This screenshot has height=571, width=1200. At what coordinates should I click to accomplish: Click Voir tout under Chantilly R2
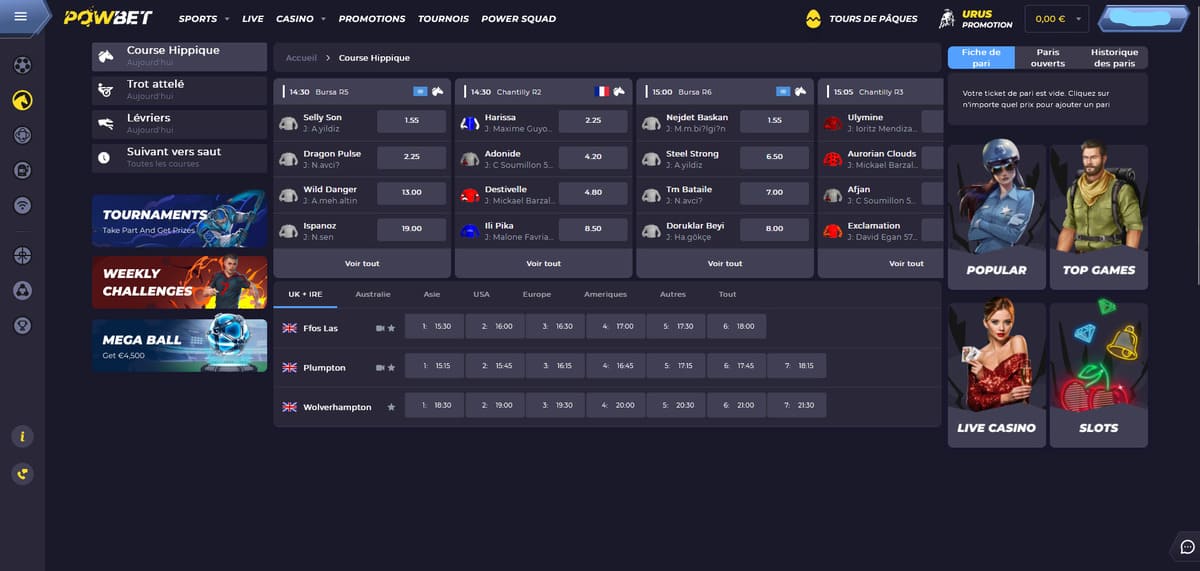[x=544, y=263]
